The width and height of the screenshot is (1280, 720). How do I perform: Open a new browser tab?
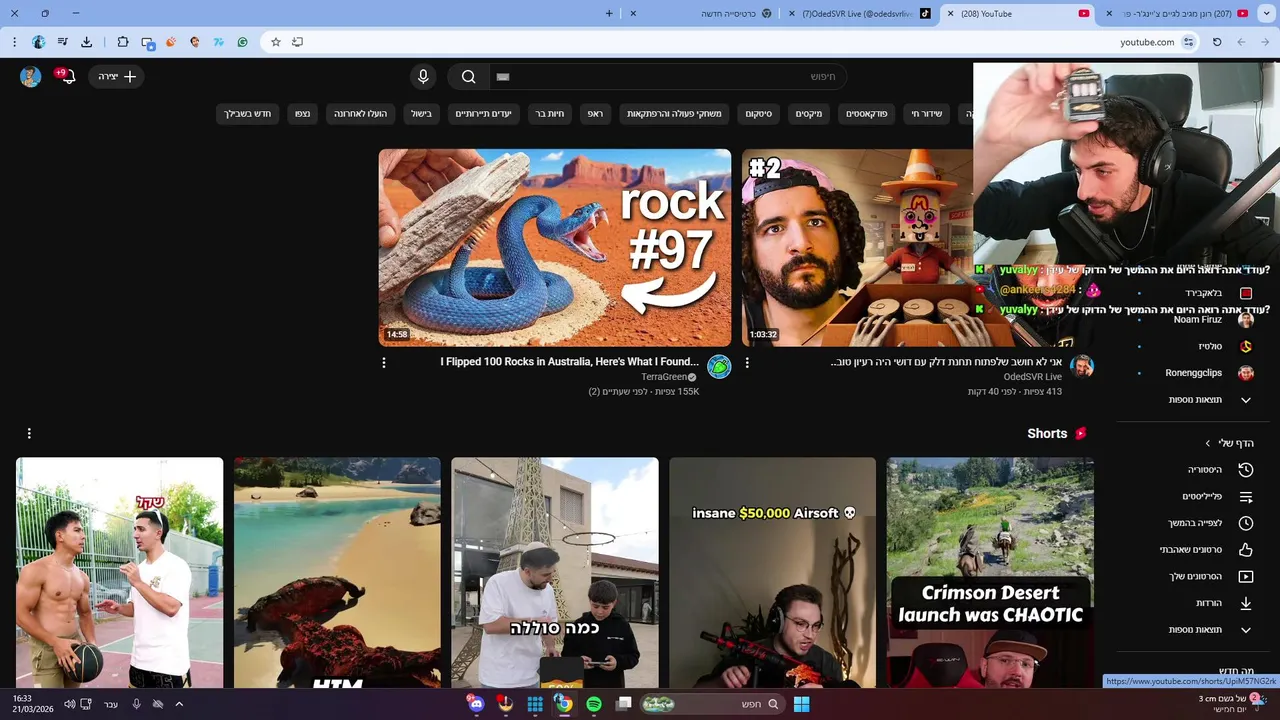[x=609, y=13]
